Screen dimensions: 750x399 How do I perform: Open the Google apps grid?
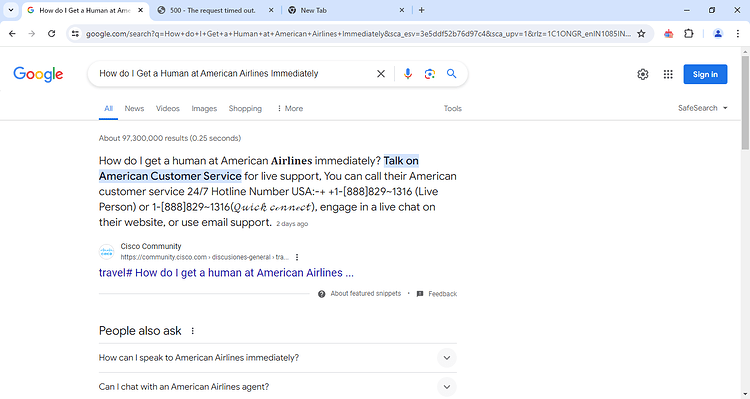668,74
